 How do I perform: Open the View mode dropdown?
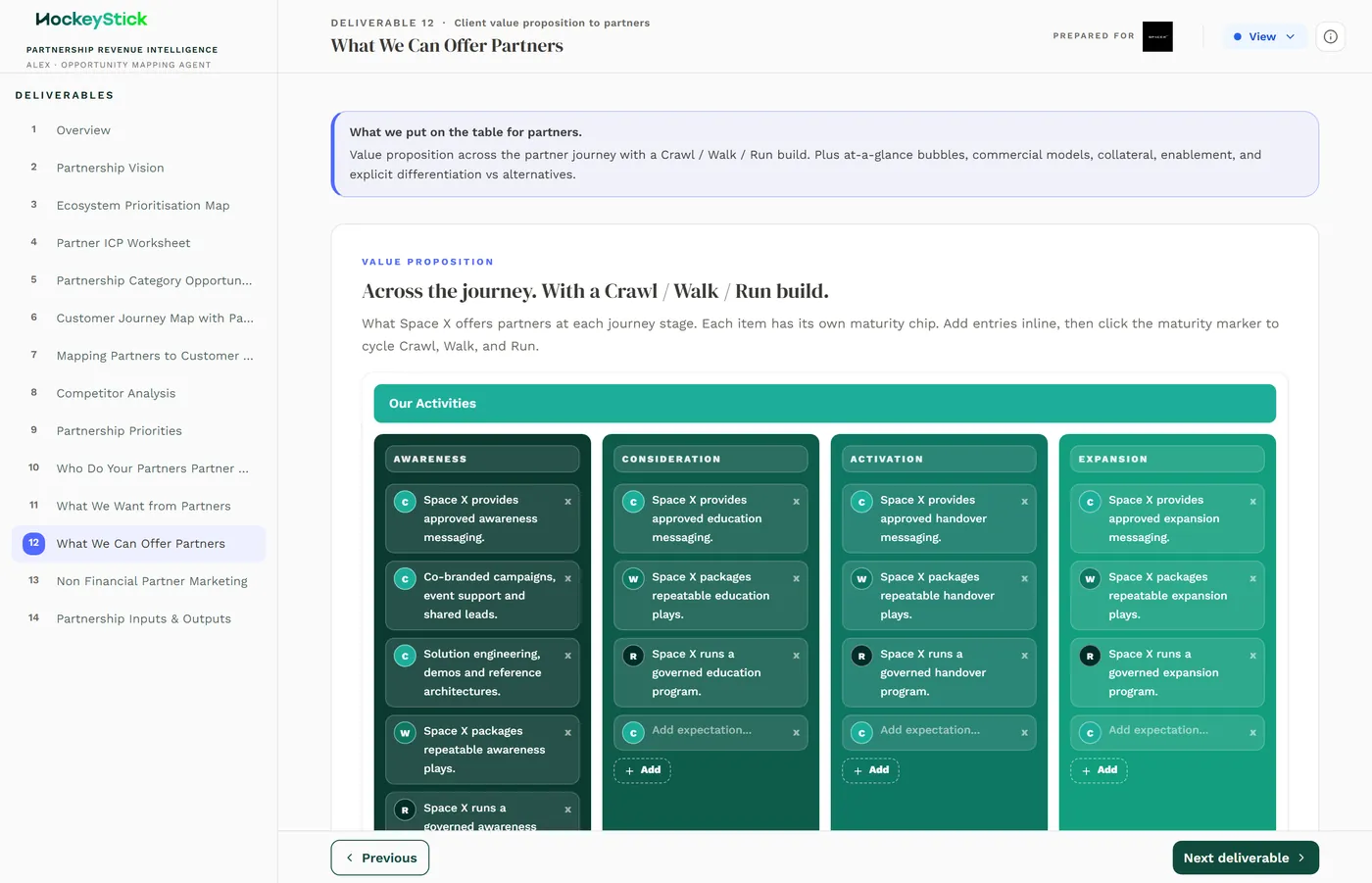(x=1264, y=36)
